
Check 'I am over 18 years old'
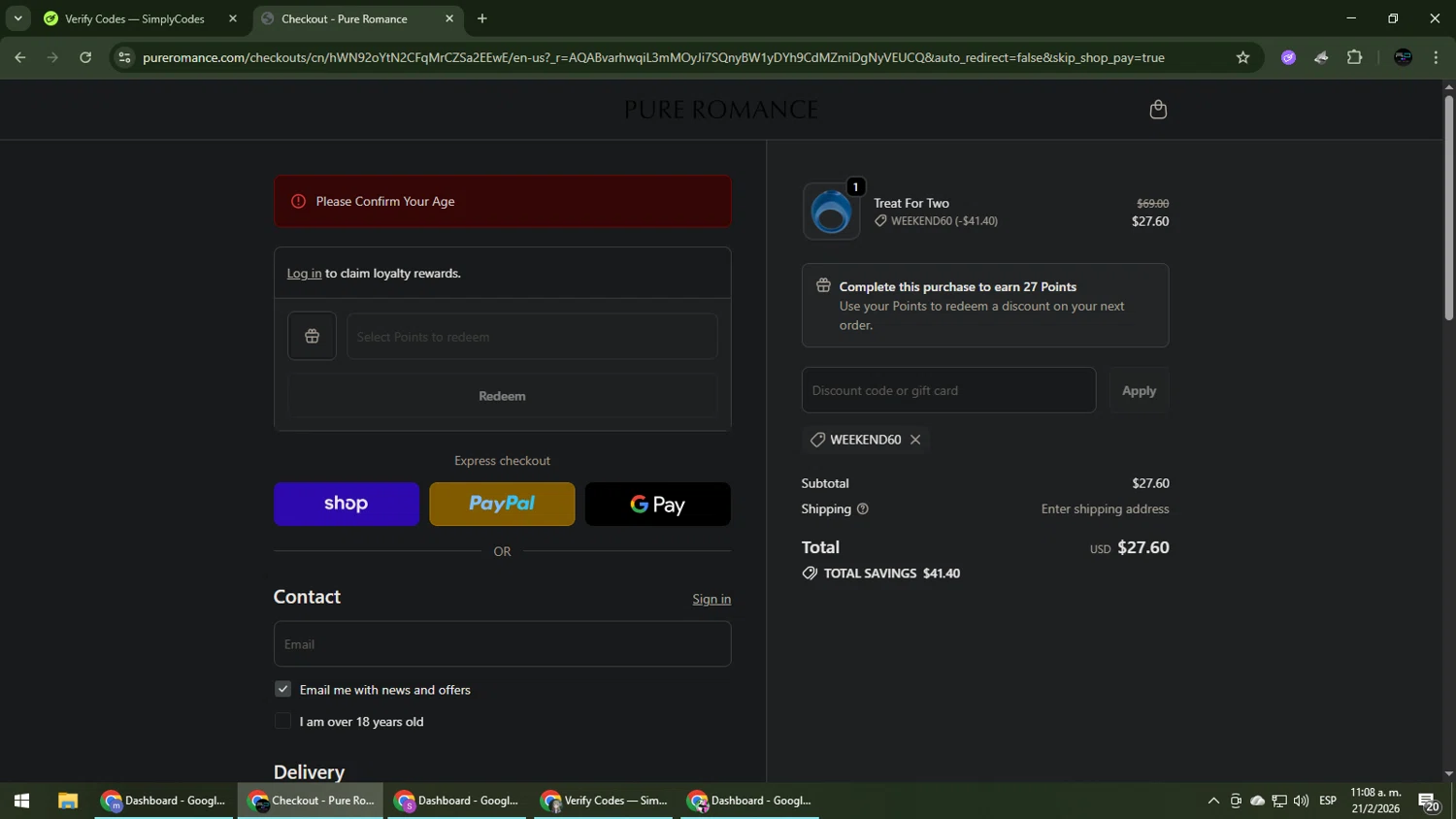pyautogui.click(x=282, y=721)
